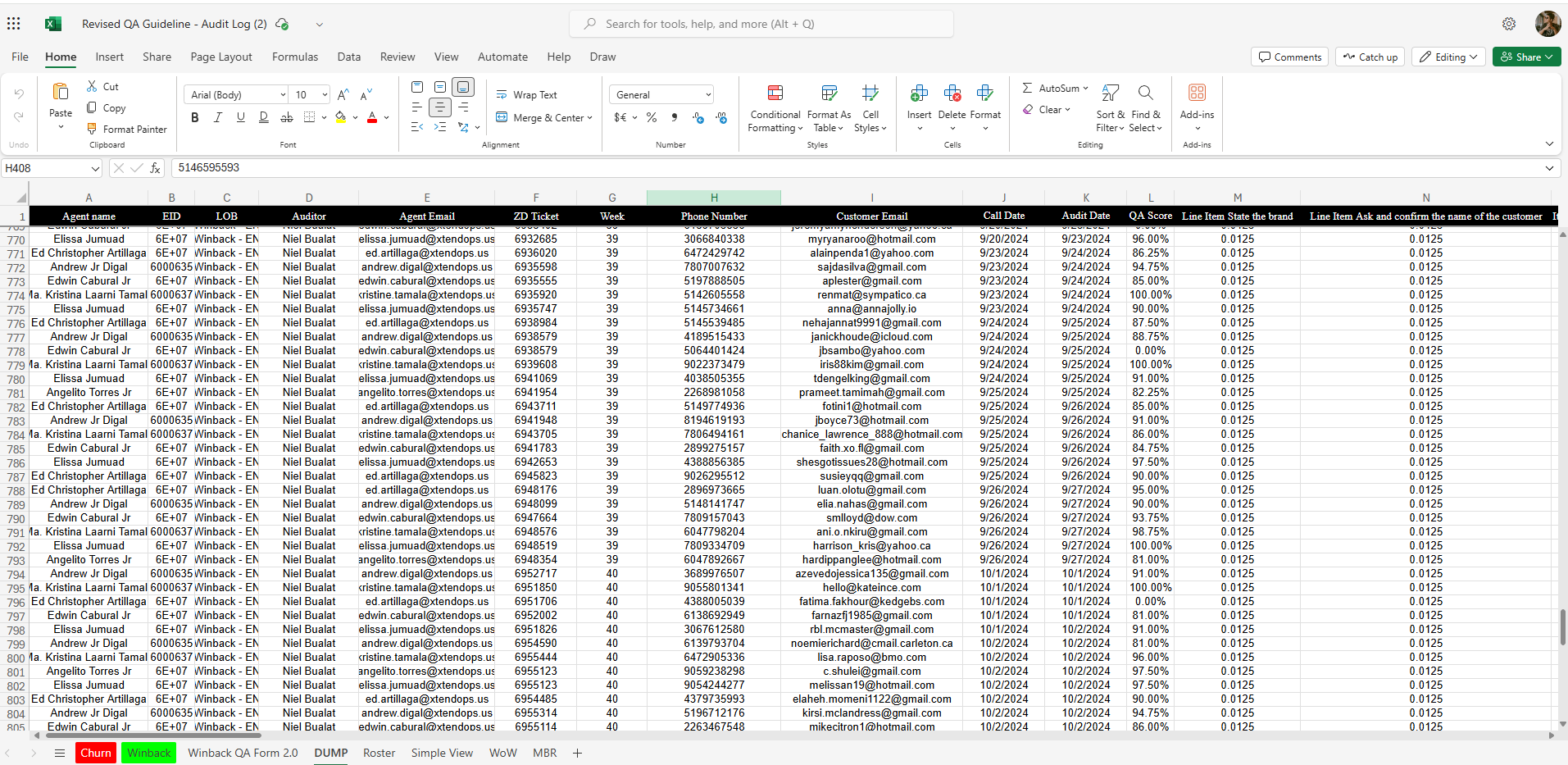Viewport: 1568px width, 765px height.
Task: Toggle Bottom Align
Action: click(463, 87)
